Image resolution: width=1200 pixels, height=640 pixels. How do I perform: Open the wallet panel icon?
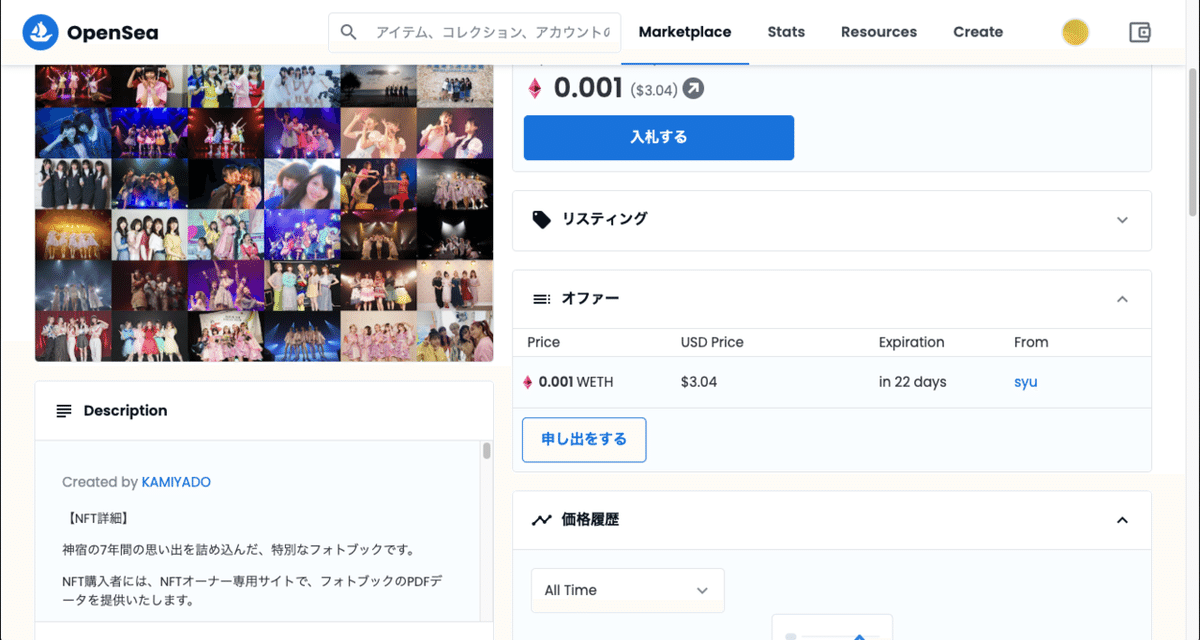1140,32
